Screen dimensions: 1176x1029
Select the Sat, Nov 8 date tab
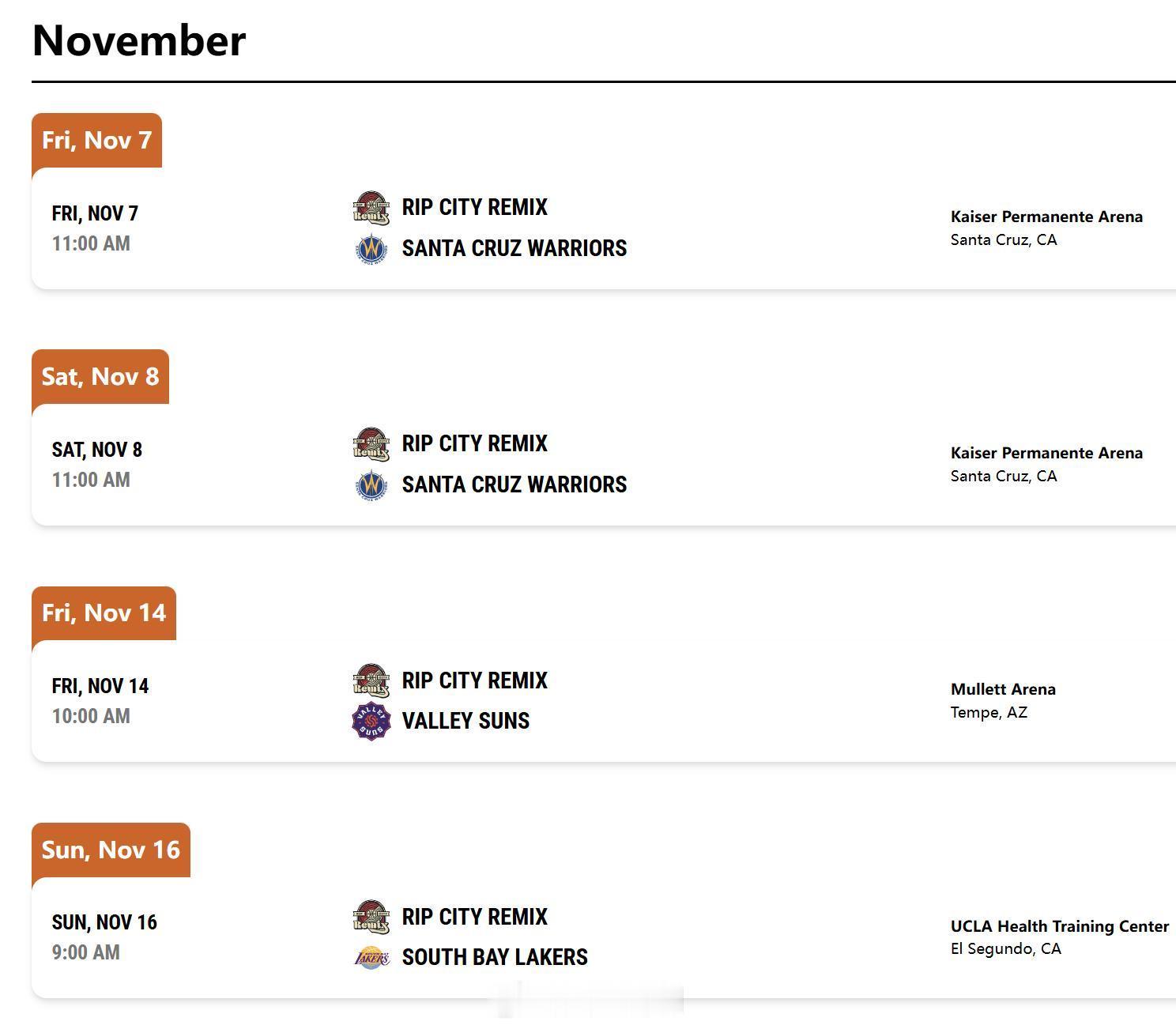(100, 377)
